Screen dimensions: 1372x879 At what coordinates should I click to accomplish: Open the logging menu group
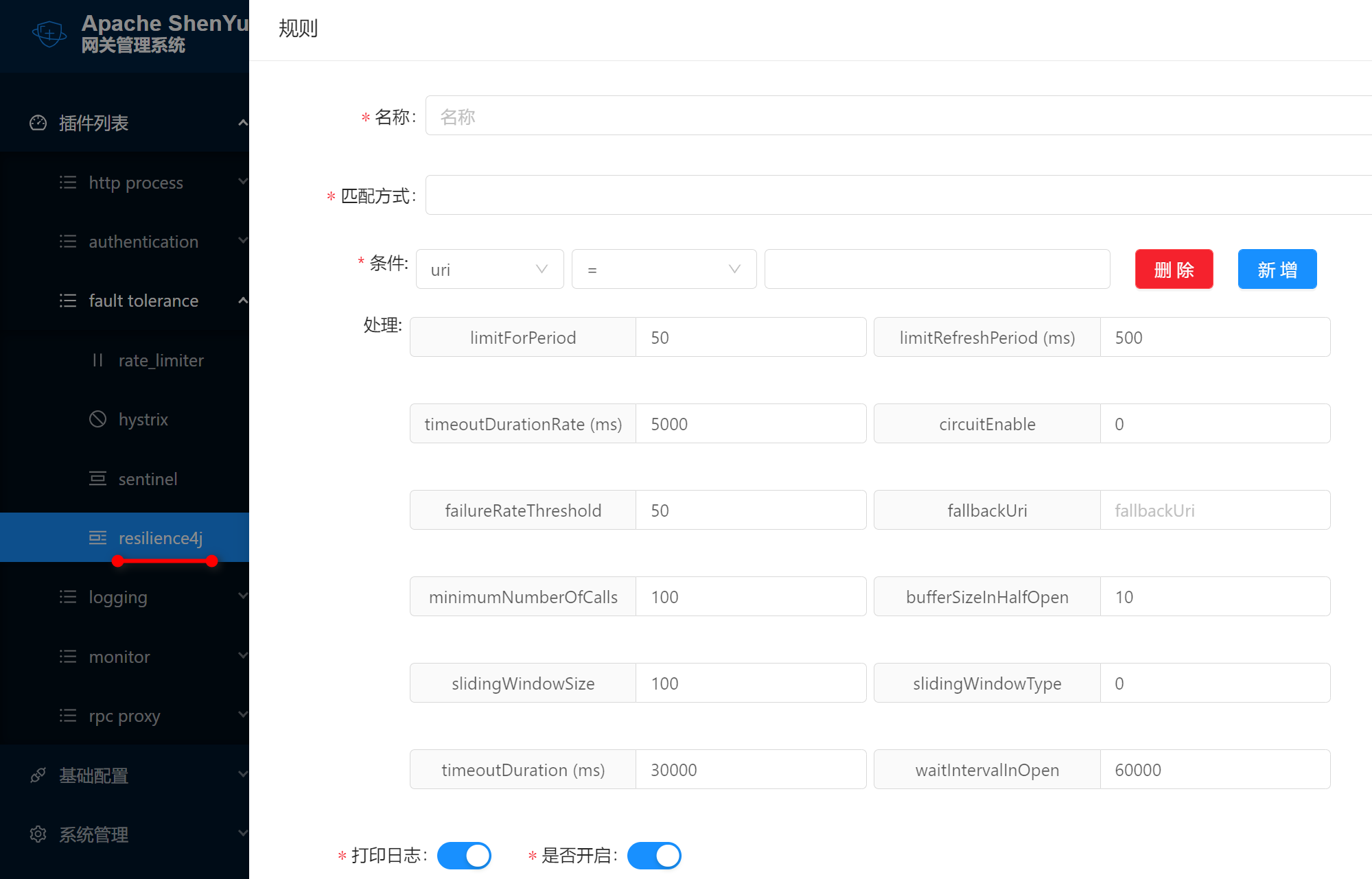pyautogui.click(x=118, y=597)
